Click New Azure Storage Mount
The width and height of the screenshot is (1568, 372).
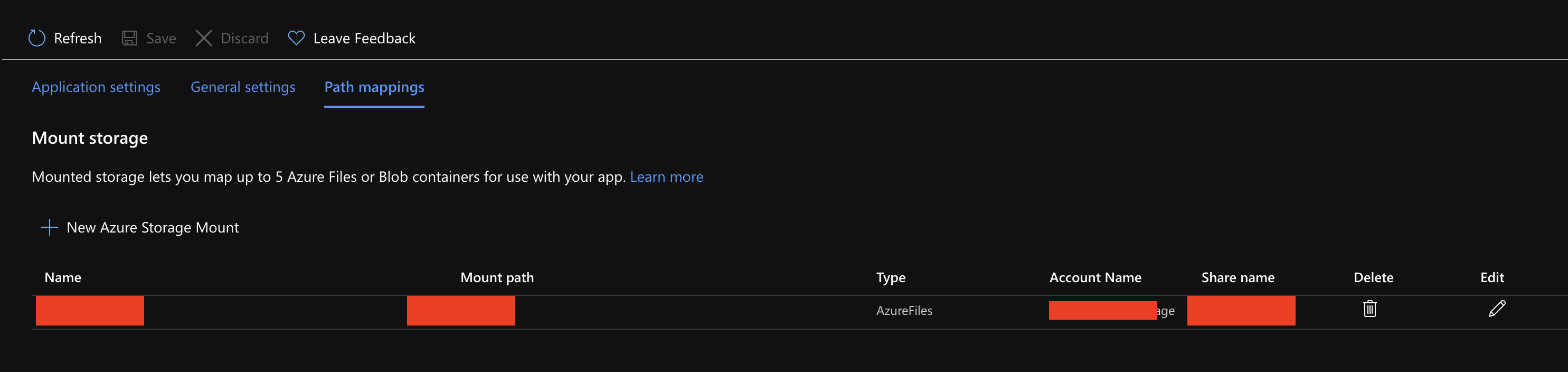[x=154, y=227]
